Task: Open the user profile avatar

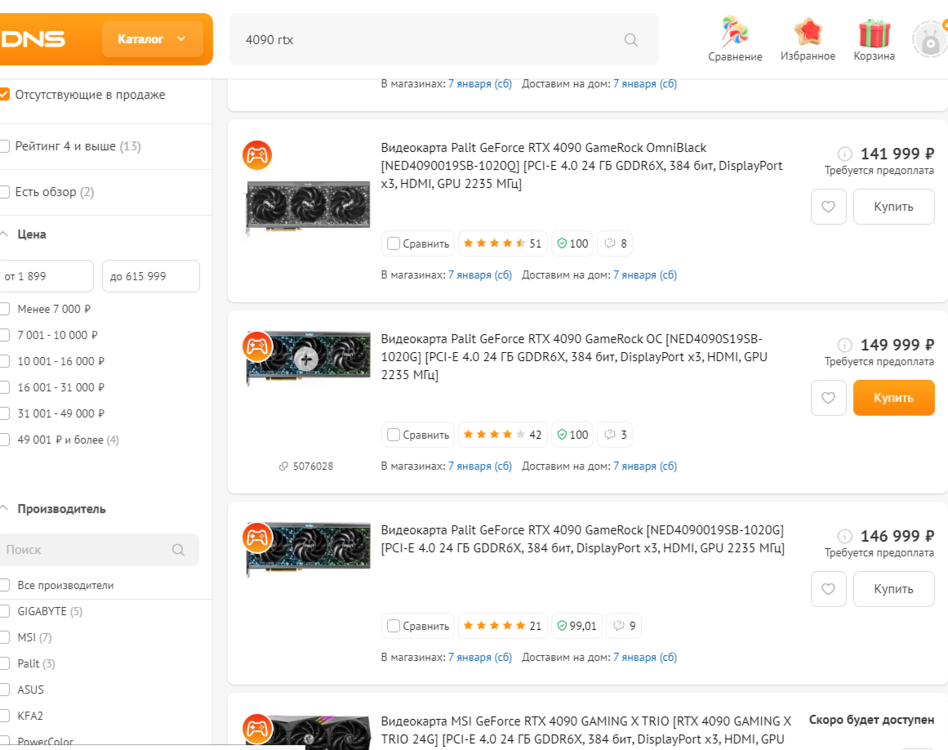Action: (x=930, y=40)
